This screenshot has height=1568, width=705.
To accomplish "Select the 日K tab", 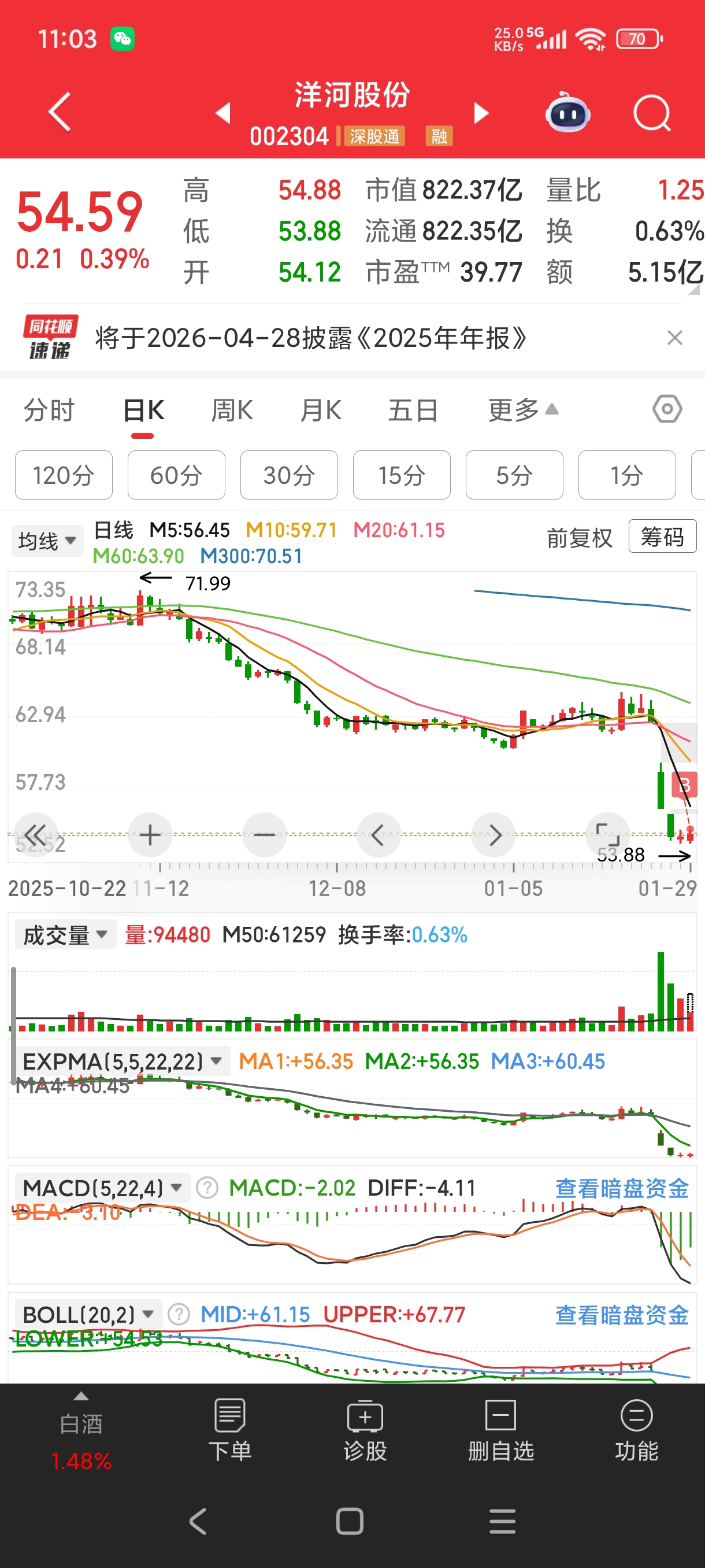I will (x=143, y=411).
